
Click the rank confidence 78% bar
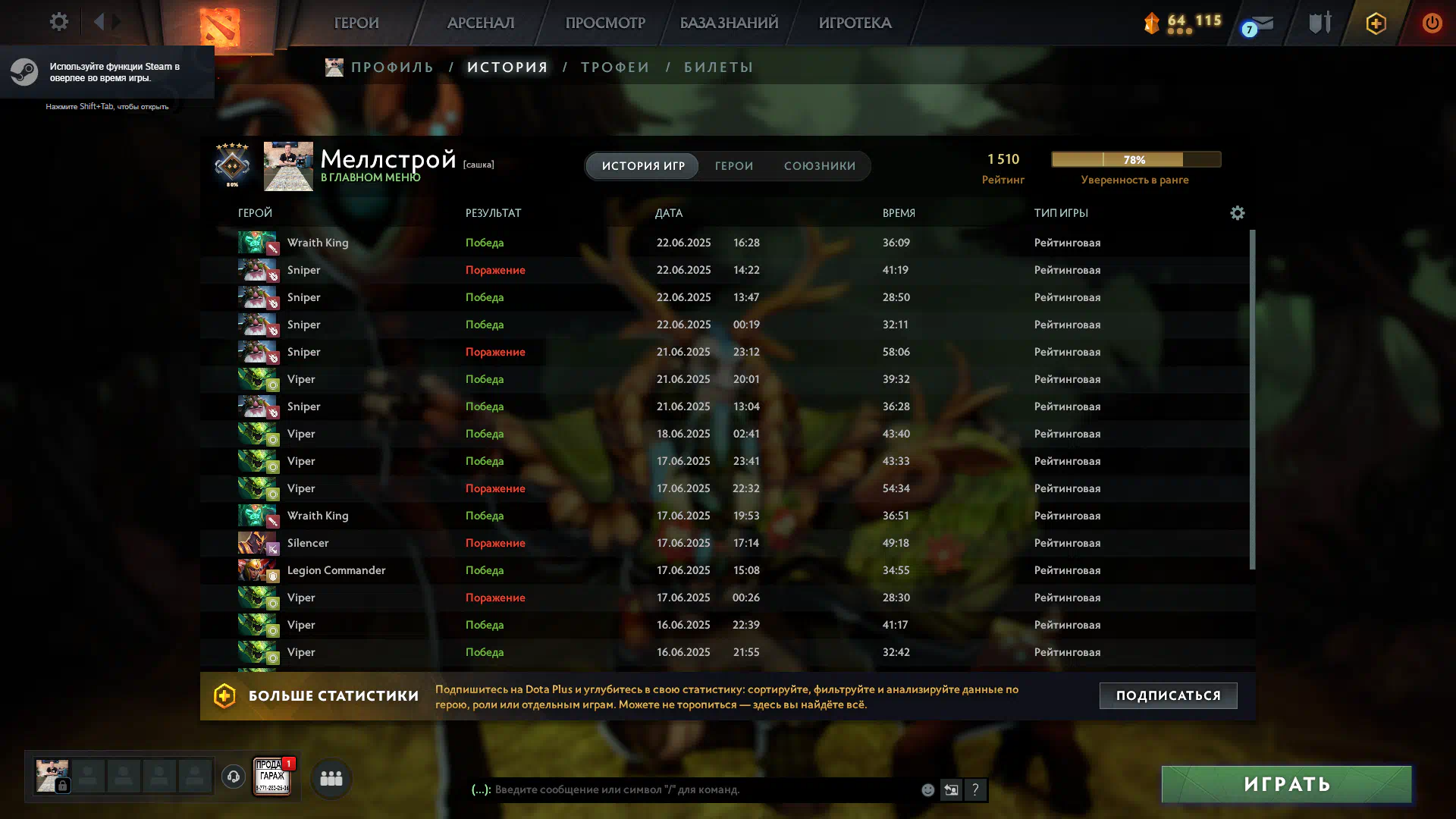click(1136, 159)
